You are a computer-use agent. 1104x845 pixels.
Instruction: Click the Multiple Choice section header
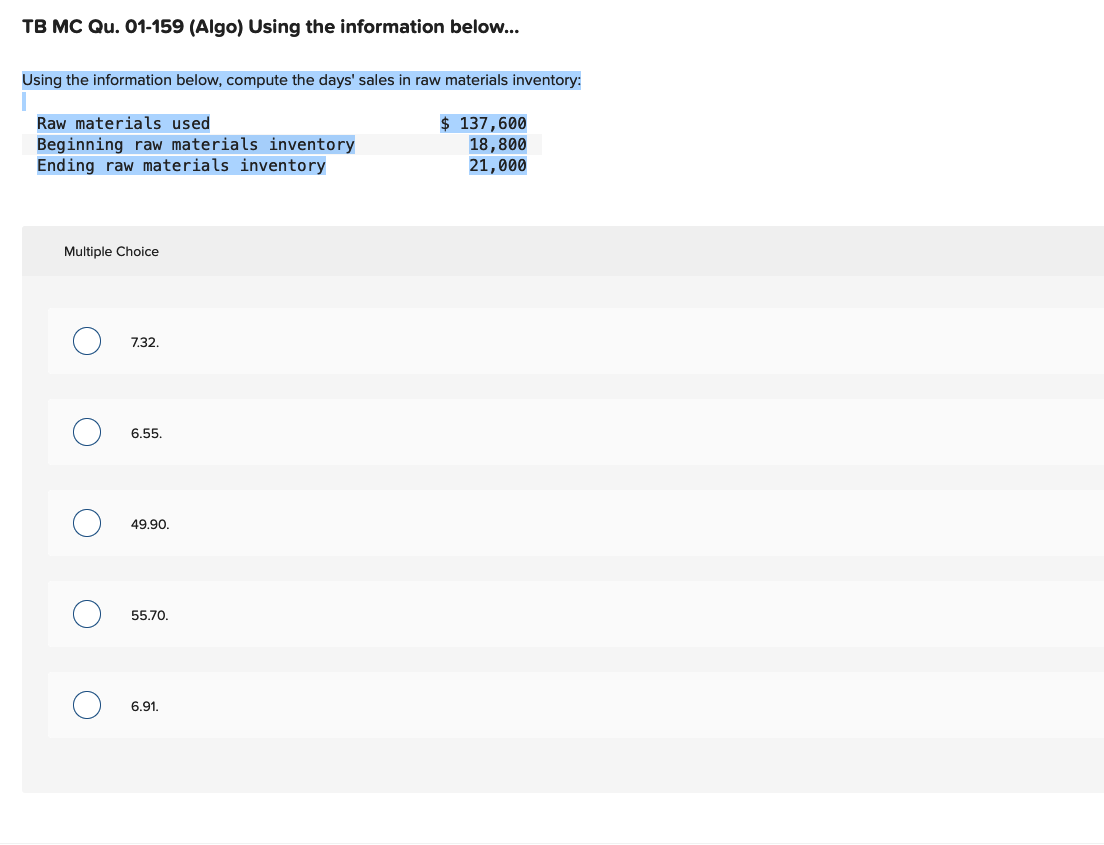111,251
